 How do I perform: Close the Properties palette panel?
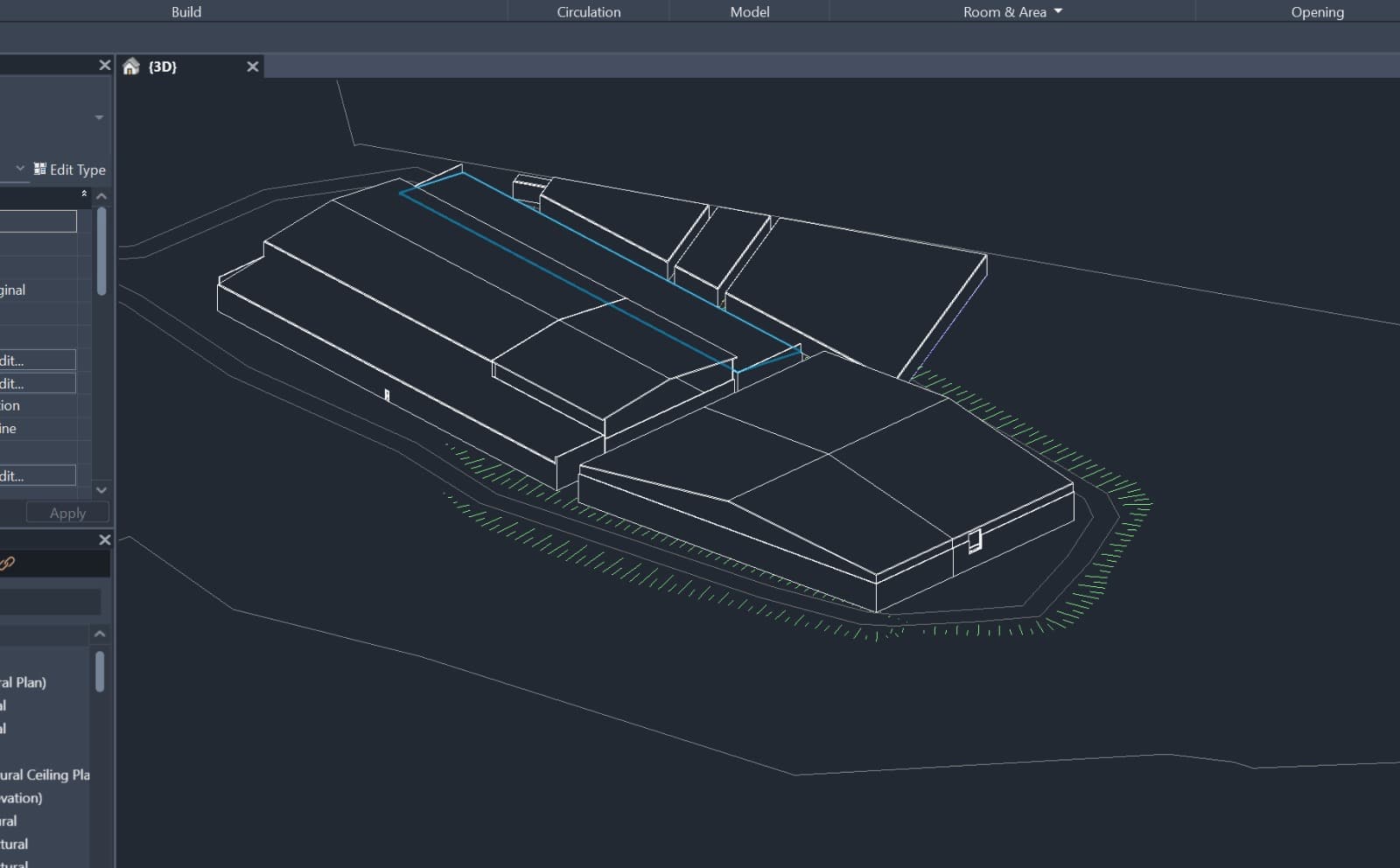coord(105,65)
